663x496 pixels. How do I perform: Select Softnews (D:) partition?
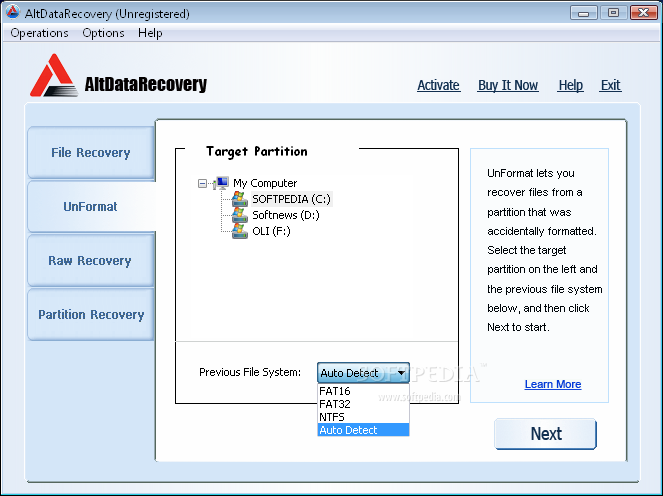[x=286, y=215]
